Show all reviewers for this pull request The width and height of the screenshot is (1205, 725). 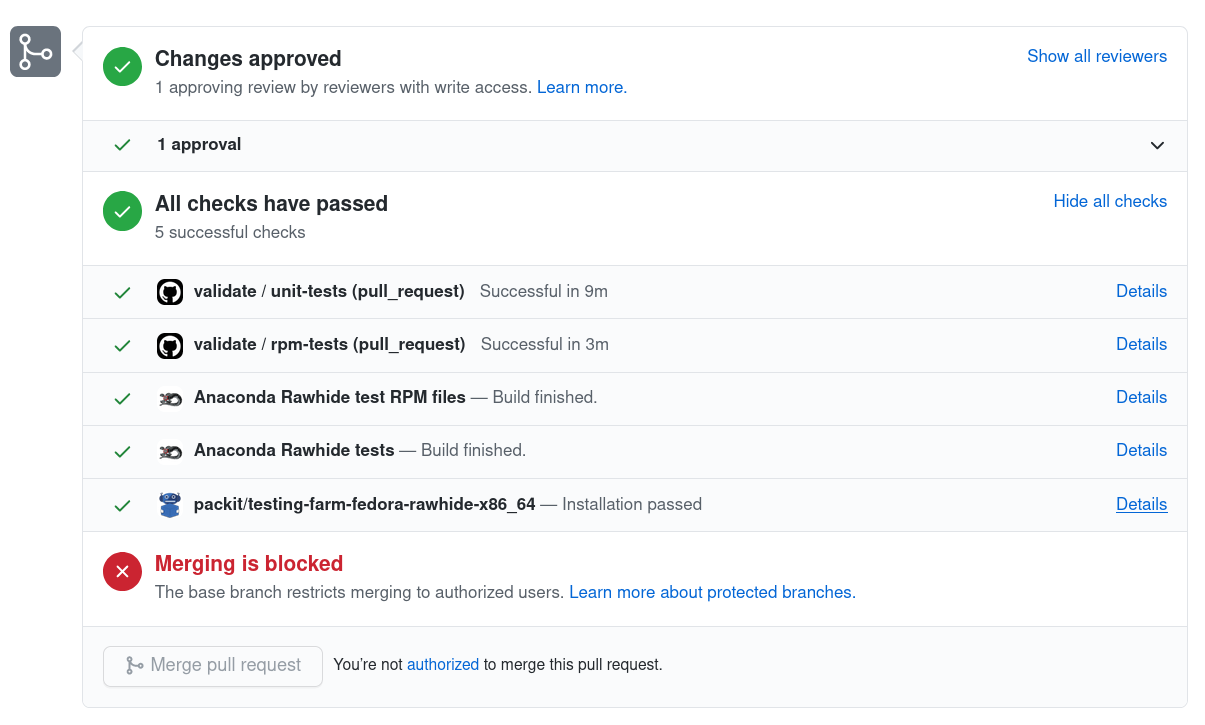[1096, 56]
